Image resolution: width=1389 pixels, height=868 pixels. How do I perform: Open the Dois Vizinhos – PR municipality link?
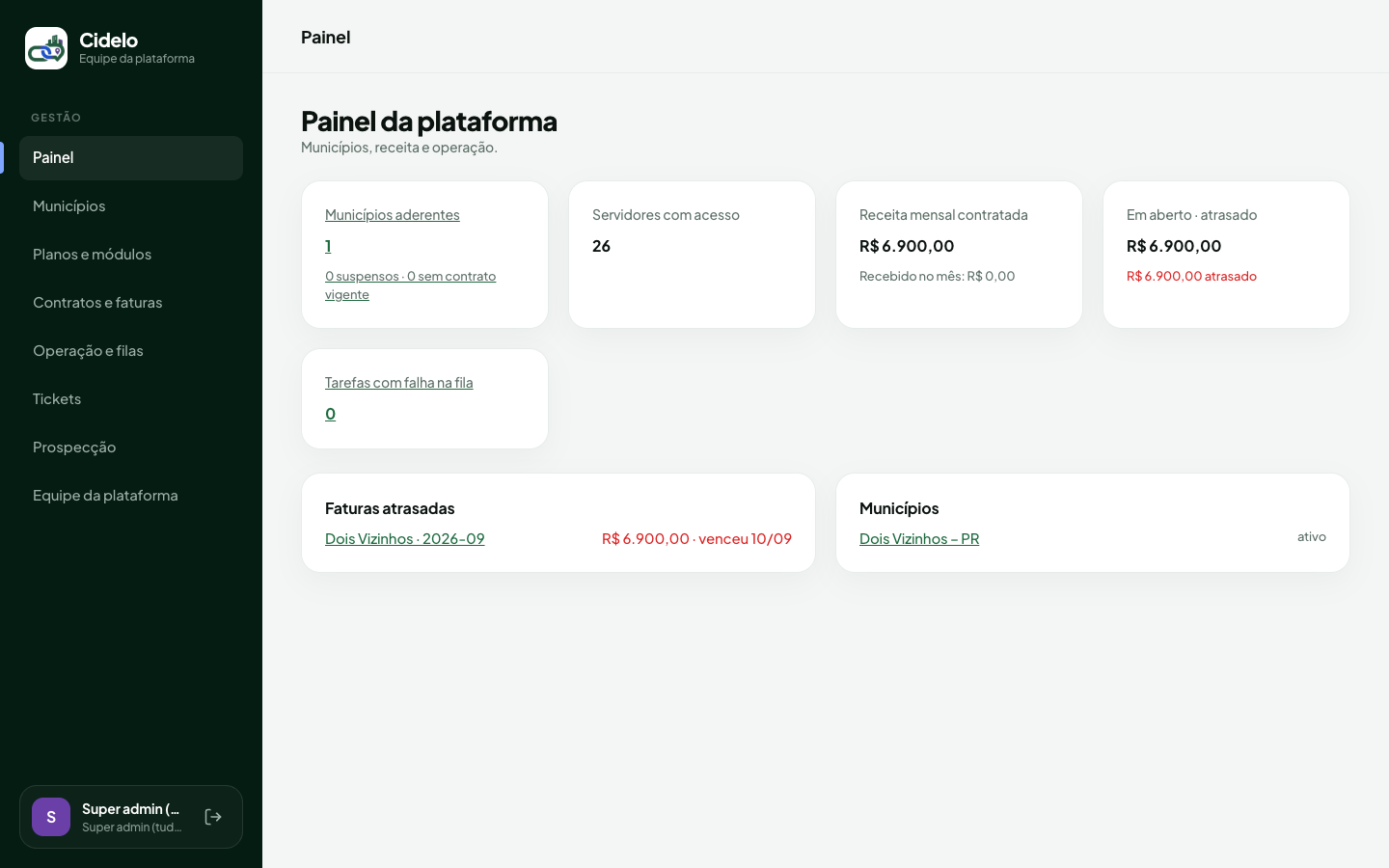[919, 539]
